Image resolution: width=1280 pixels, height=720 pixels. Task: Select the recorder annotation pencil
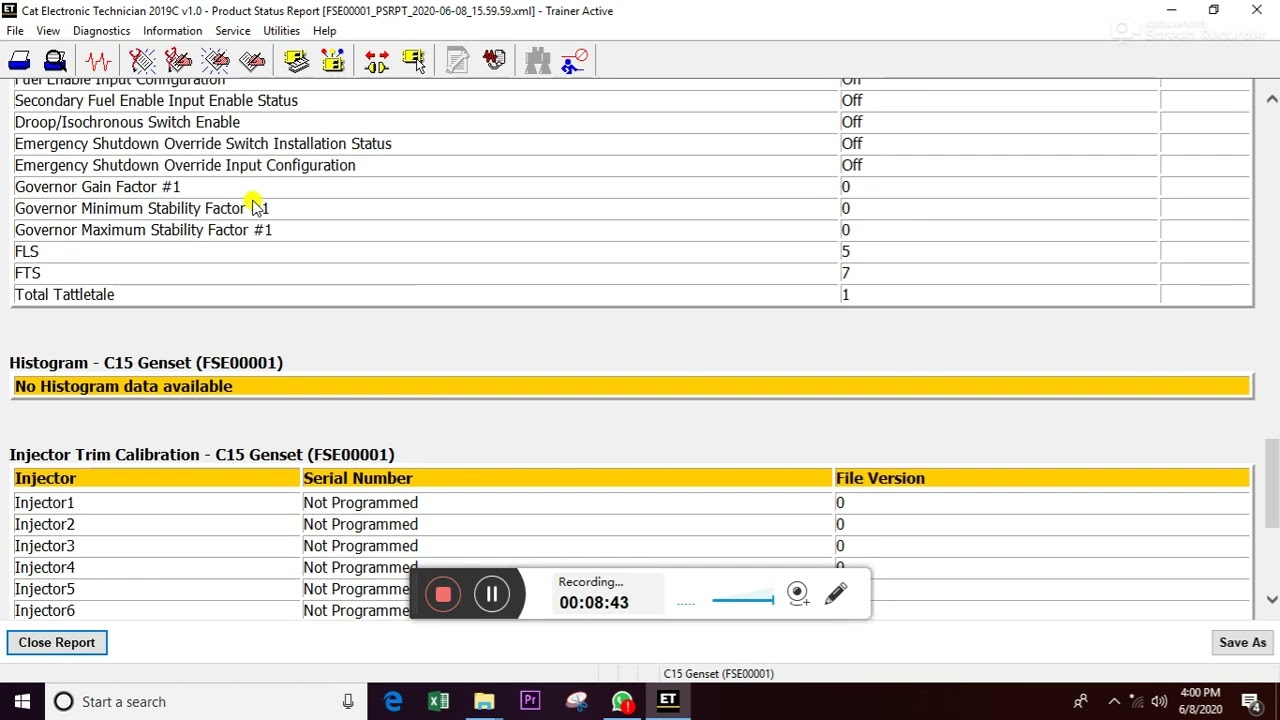pyautogui.click(x=836, y=594)
